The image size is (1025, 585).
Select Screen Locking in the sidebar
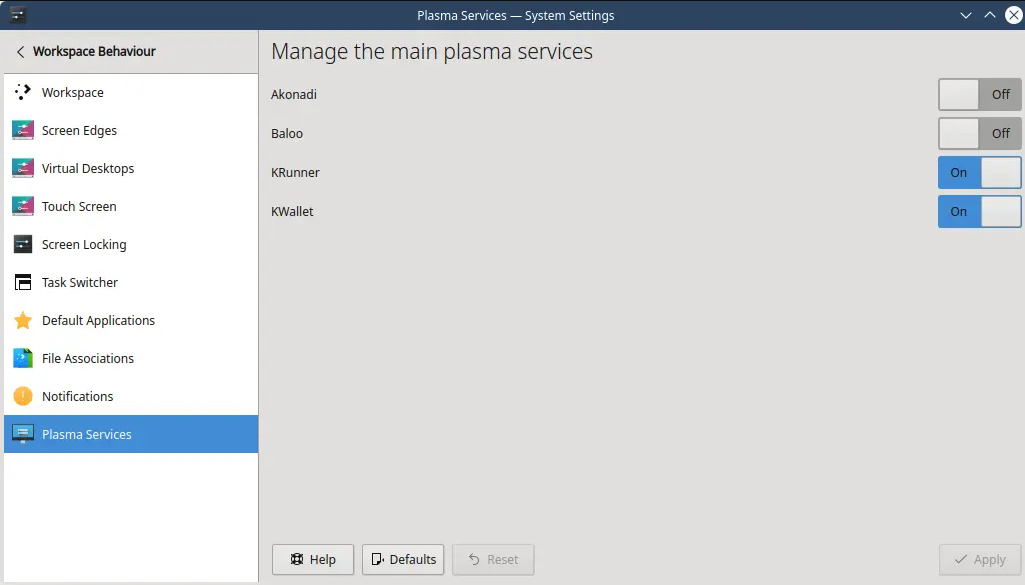point(131,244)
